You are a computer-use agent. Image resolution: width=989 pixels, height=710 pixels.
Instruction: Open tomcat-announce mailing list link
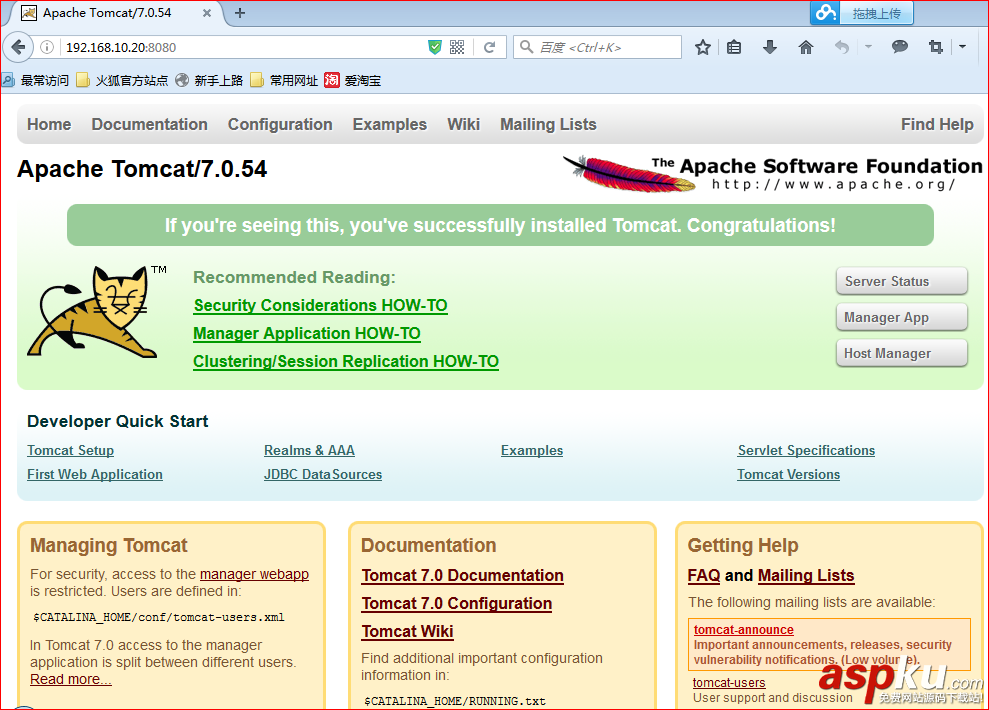(x=744, y=629)
